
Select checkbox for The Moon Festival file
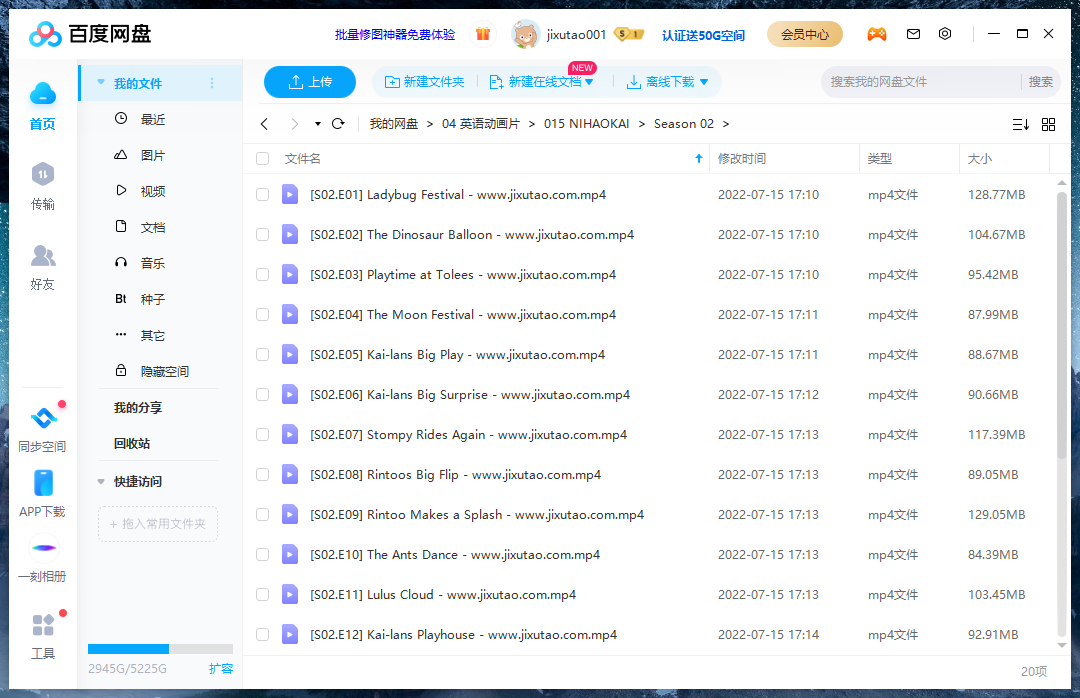click(262, 315)
